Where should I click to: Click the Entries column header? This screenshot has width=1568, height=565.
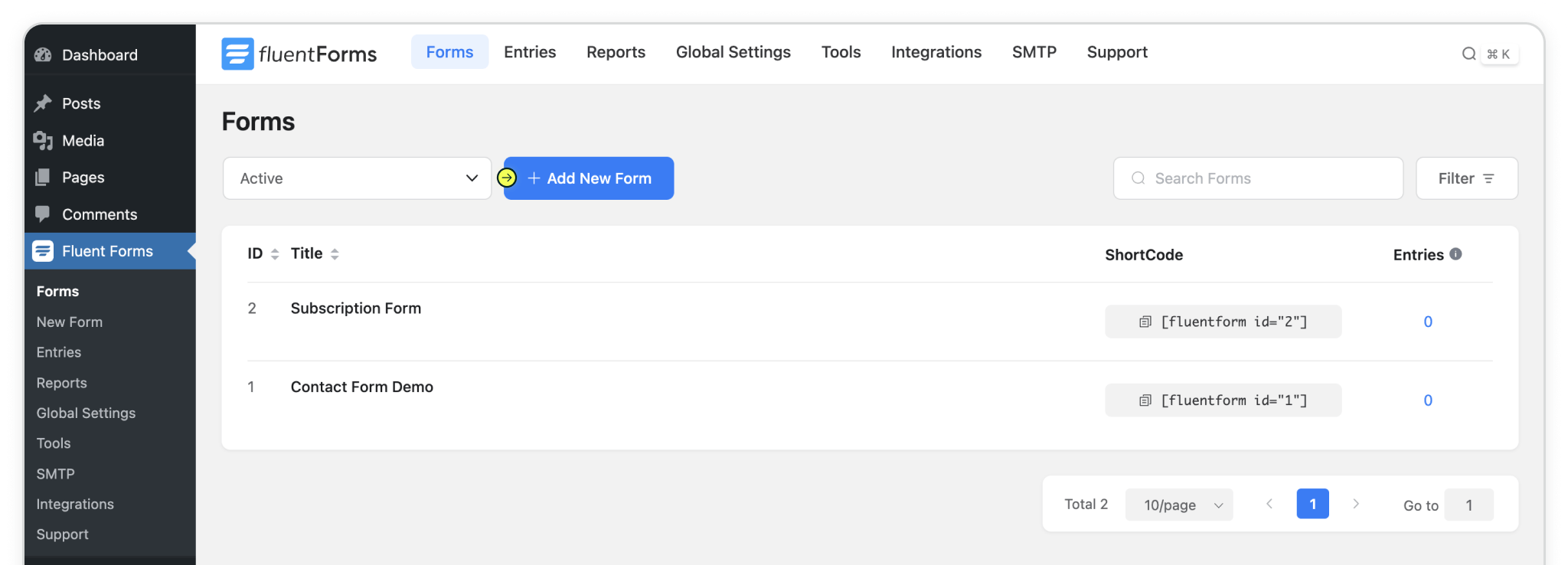[x=1419, y=255]
